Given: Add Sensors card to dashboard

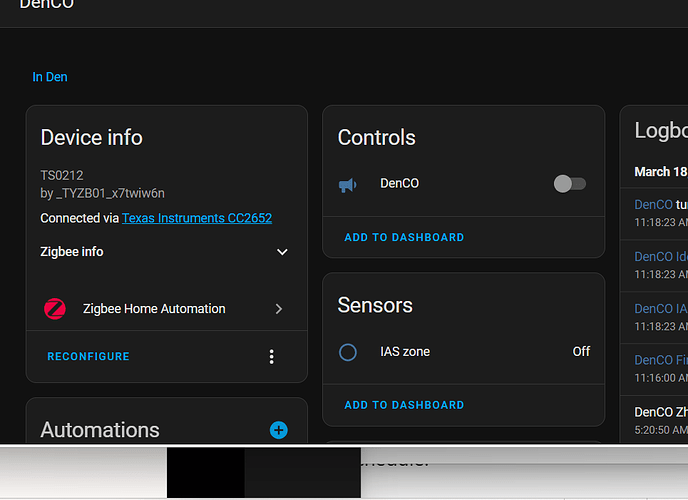Looking at the screenshot, I should pos(404,405).
